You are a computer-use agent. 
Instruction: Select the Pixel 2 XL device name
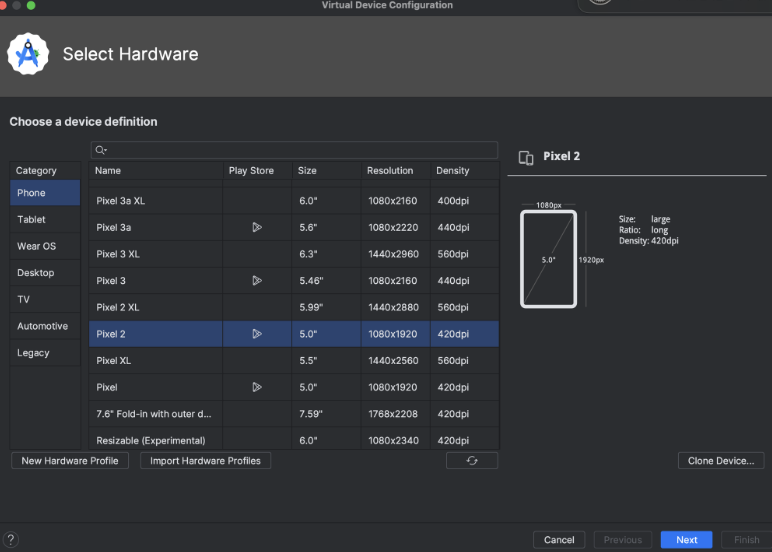click(118, 307)
